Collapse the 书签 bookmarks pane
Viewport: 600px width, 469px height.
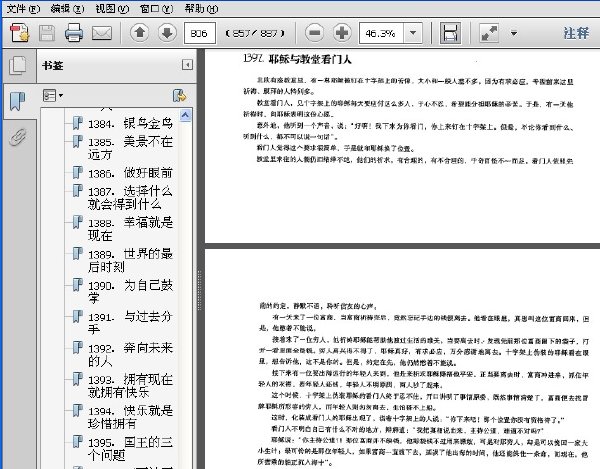point(187,65)
